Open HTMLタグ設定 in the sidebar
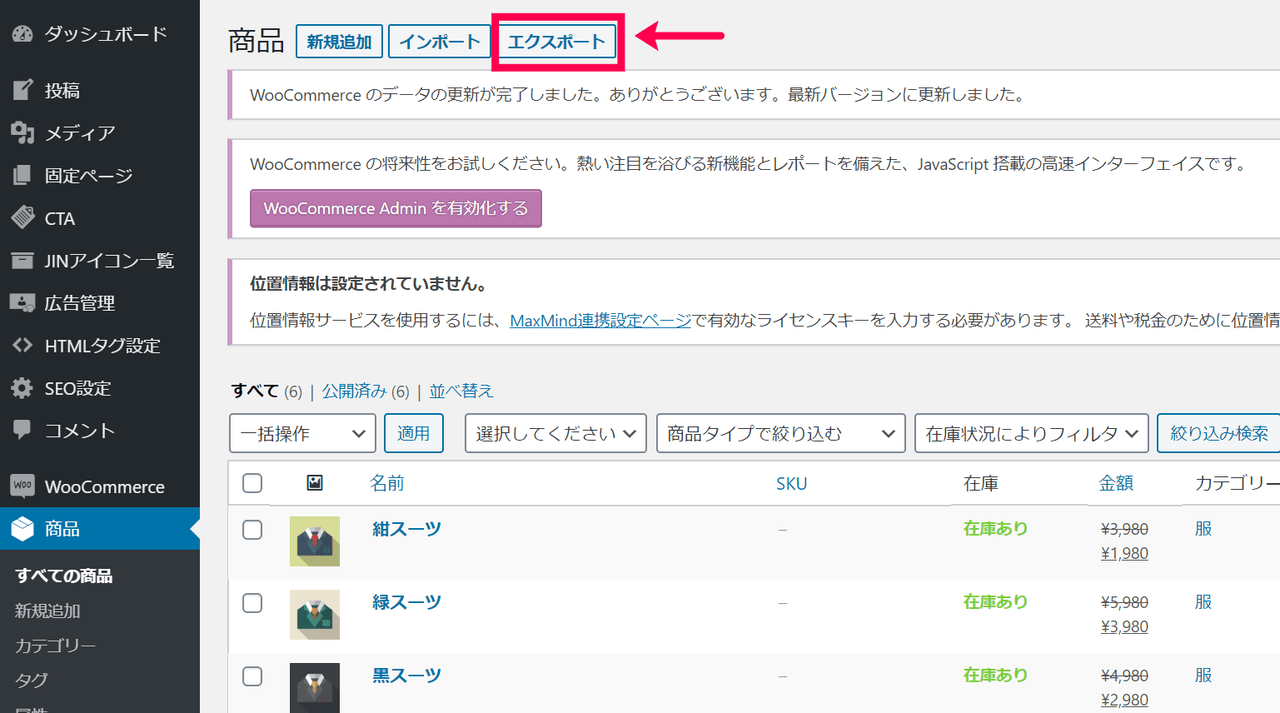1280x713 pixels. tap(100, 346)
